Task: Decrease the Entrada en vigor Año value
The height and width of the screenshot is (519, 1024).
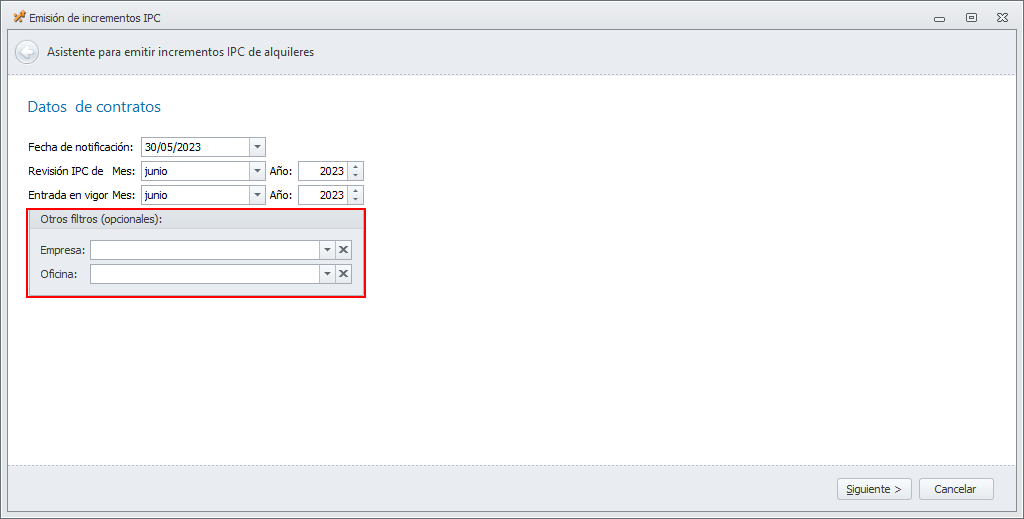Action: coord(355,200)
